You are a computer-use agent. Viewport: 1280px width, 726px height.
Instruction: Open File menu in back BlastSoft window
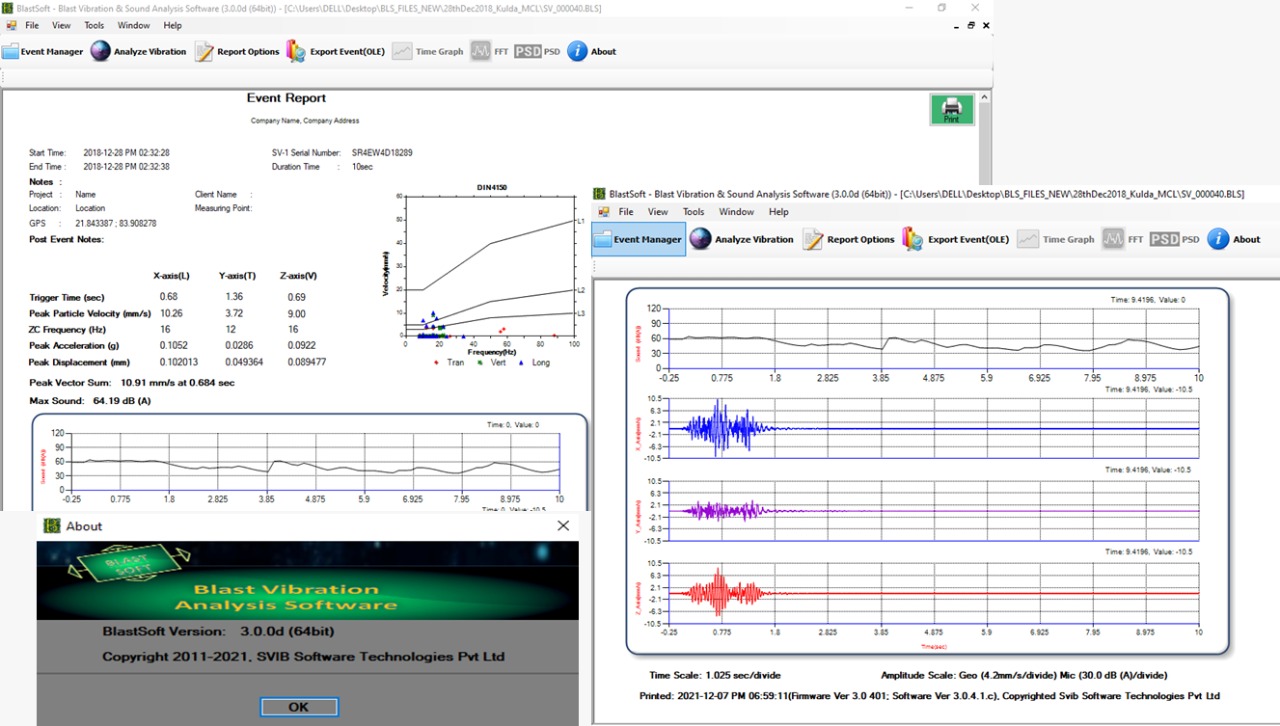click(x=32, y=25)
